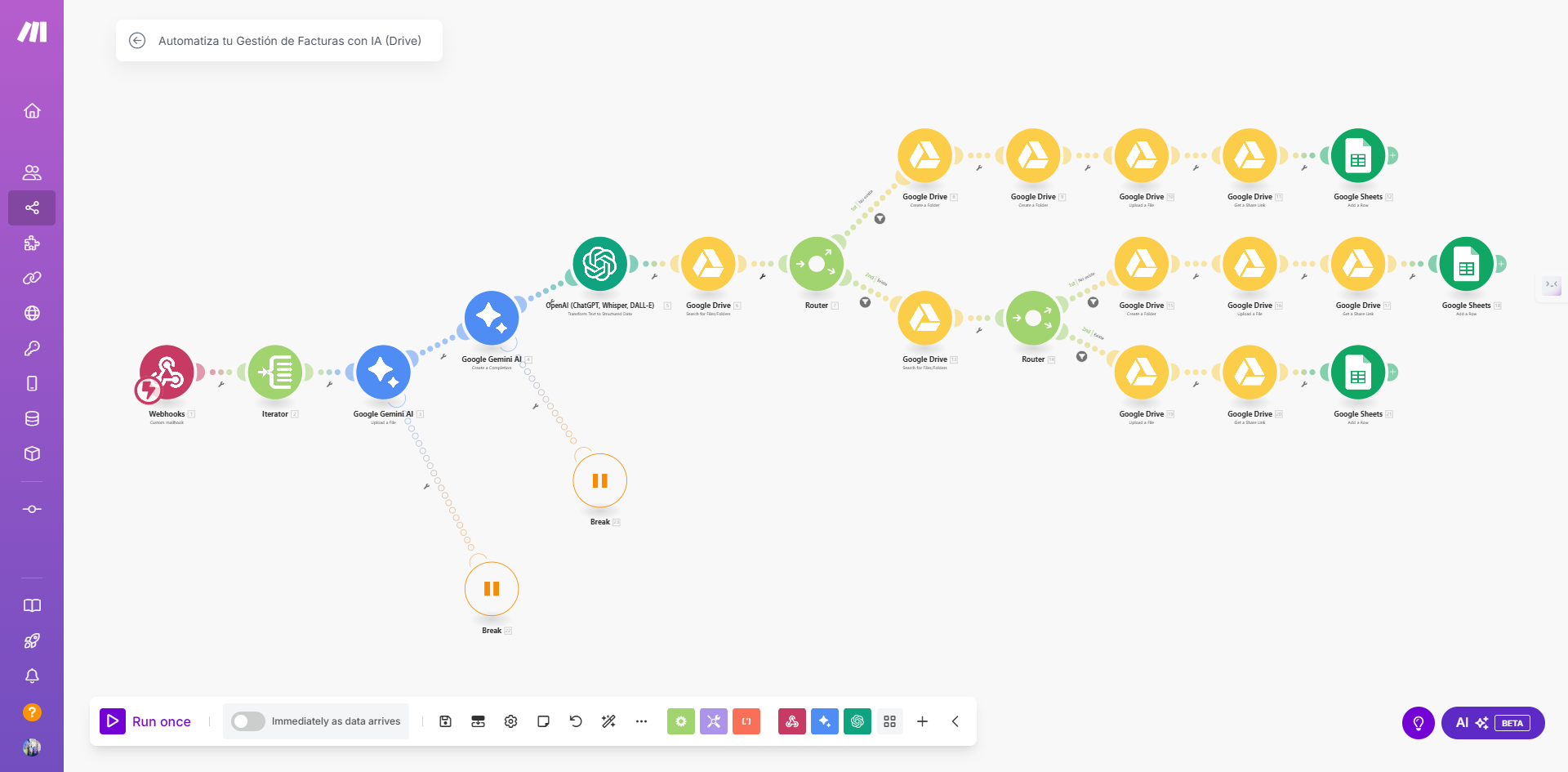Open the scenario inputs/outputs toolbar icon

[x=478, y=721]
